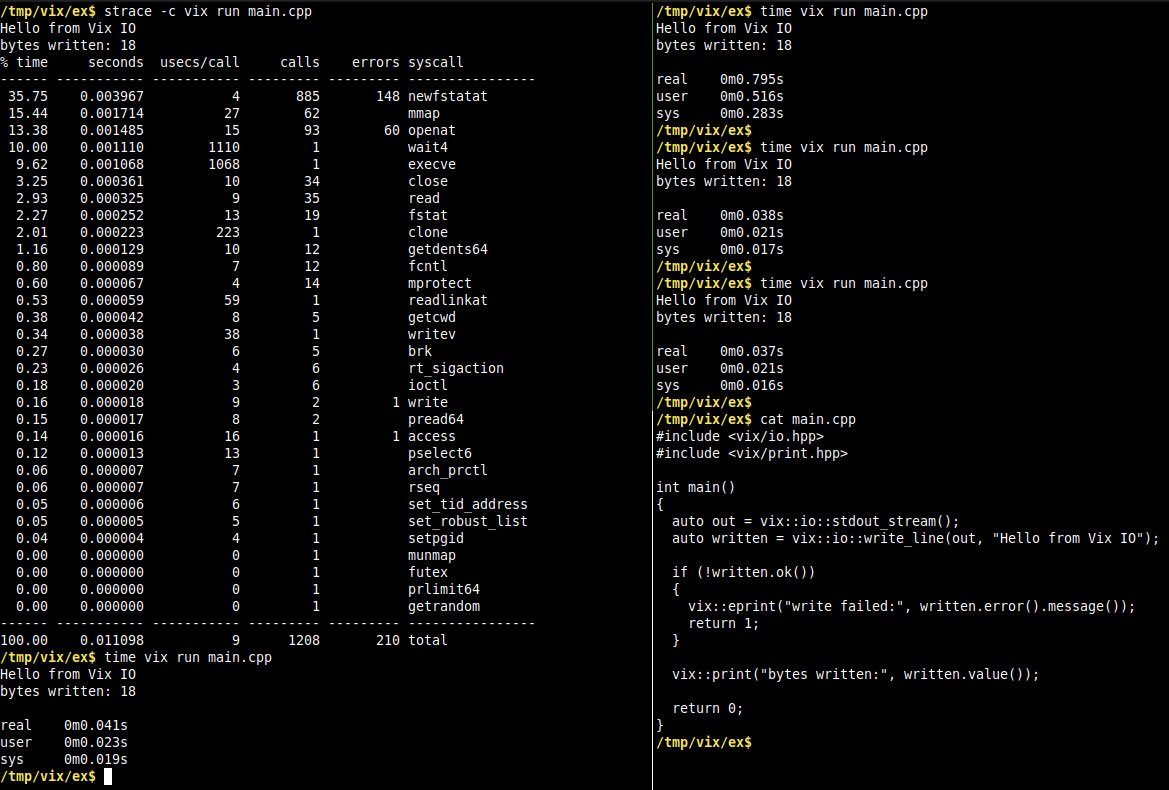This screenshot has width=1169, height=790.
Task: Click 'real 0m0.795s' in right pane
Action: 719,79
